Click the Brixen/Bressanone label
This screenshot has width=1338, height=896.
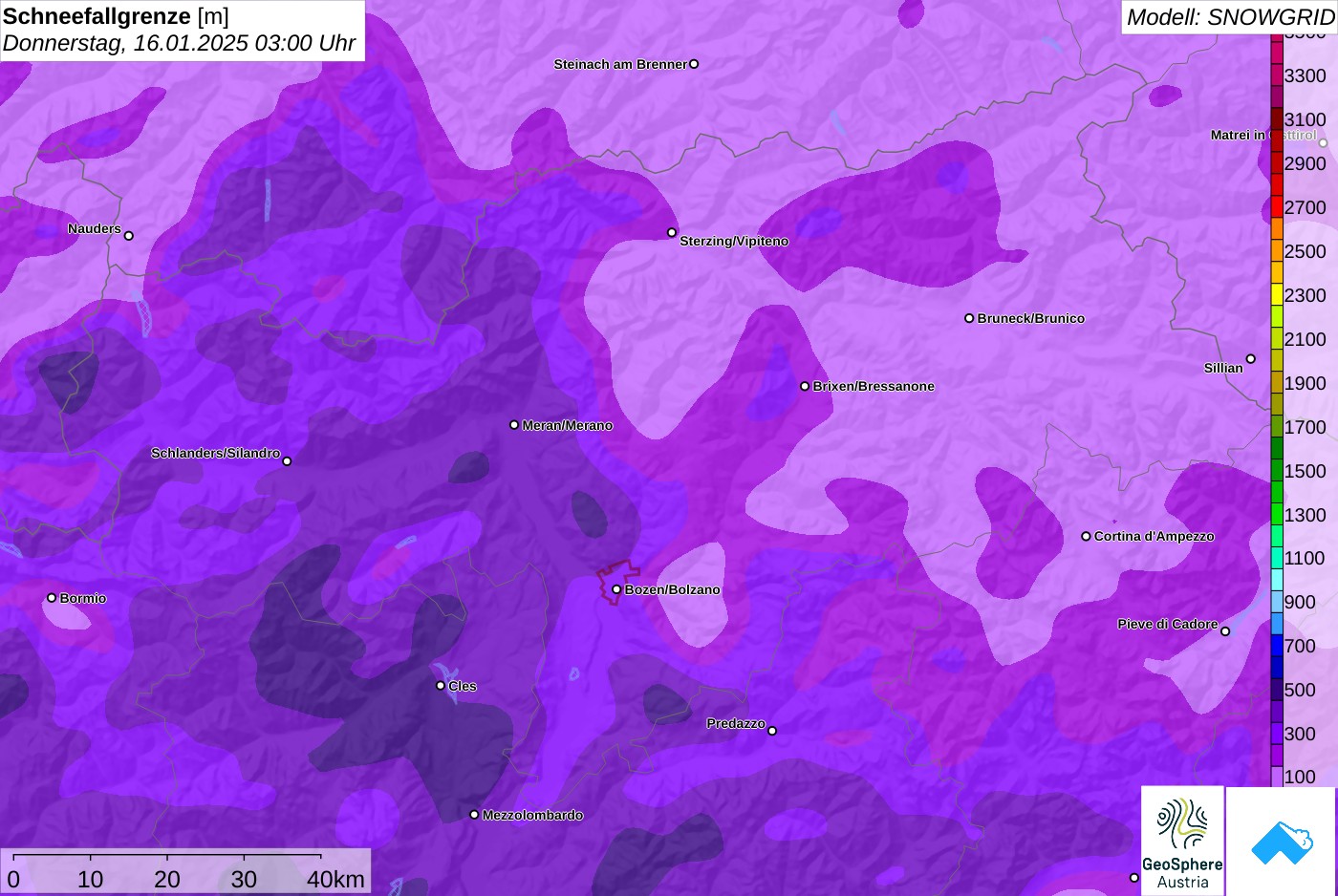[x=874, y=387]
